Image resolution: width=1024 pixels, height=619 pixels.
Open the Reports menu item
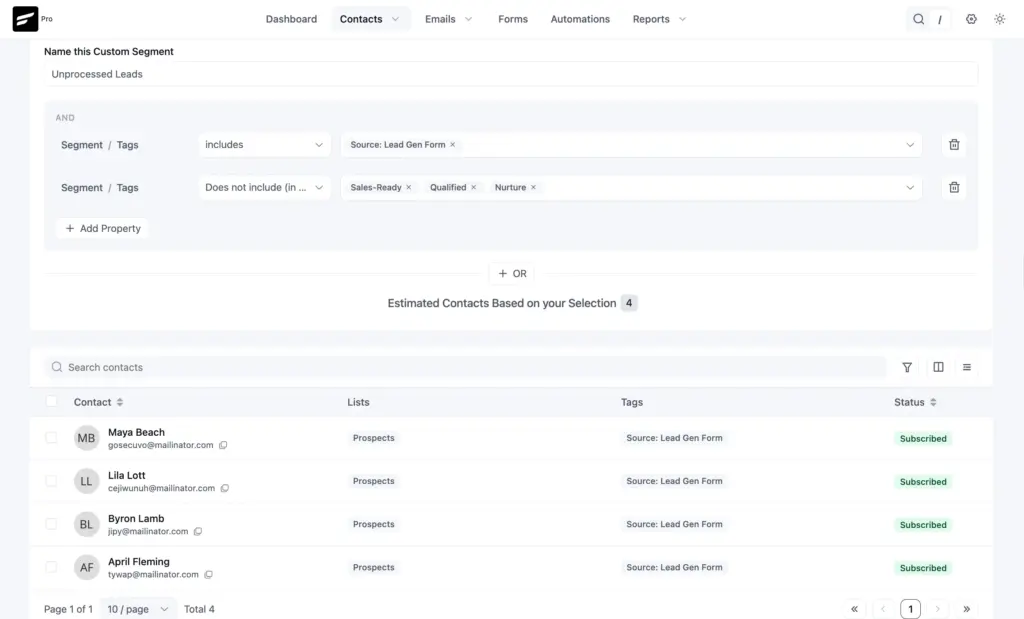click(x=651, y=19)
